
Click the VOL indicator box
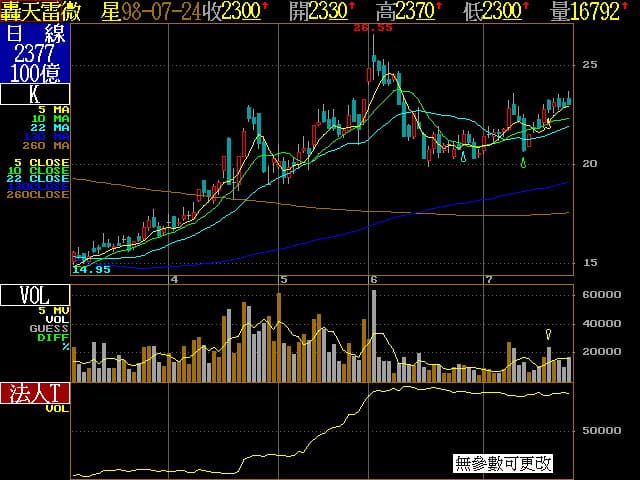click(35, 295)
